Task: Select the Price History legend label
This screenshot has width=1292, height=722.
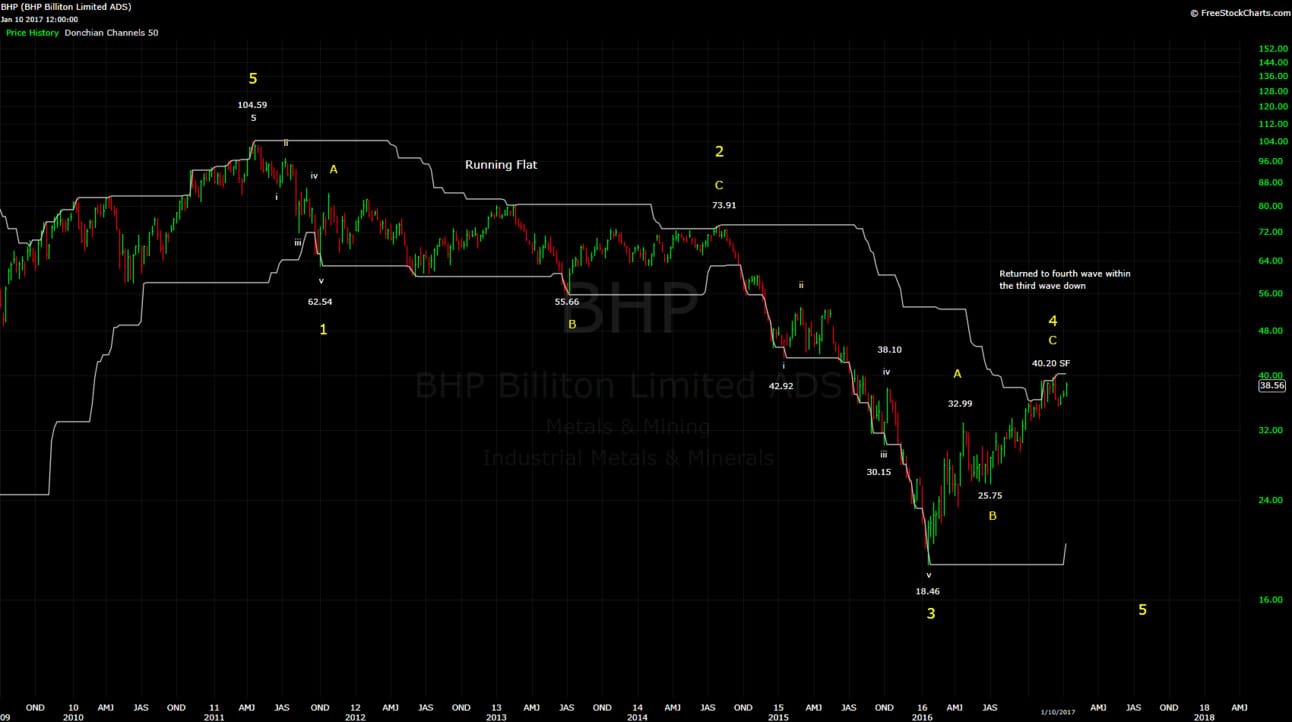Action: point(32,33)
